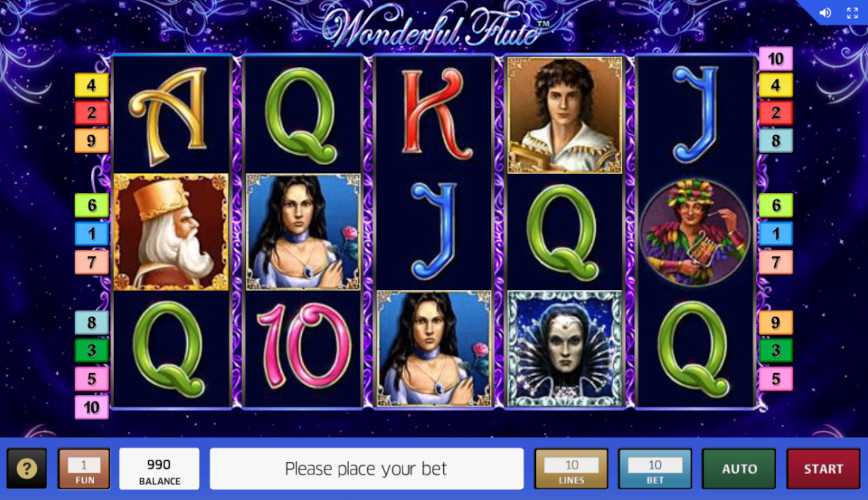This screenshot has height=500, width=868.
Task: Toggle the FUN mode selector
Action: pos(84,468)
